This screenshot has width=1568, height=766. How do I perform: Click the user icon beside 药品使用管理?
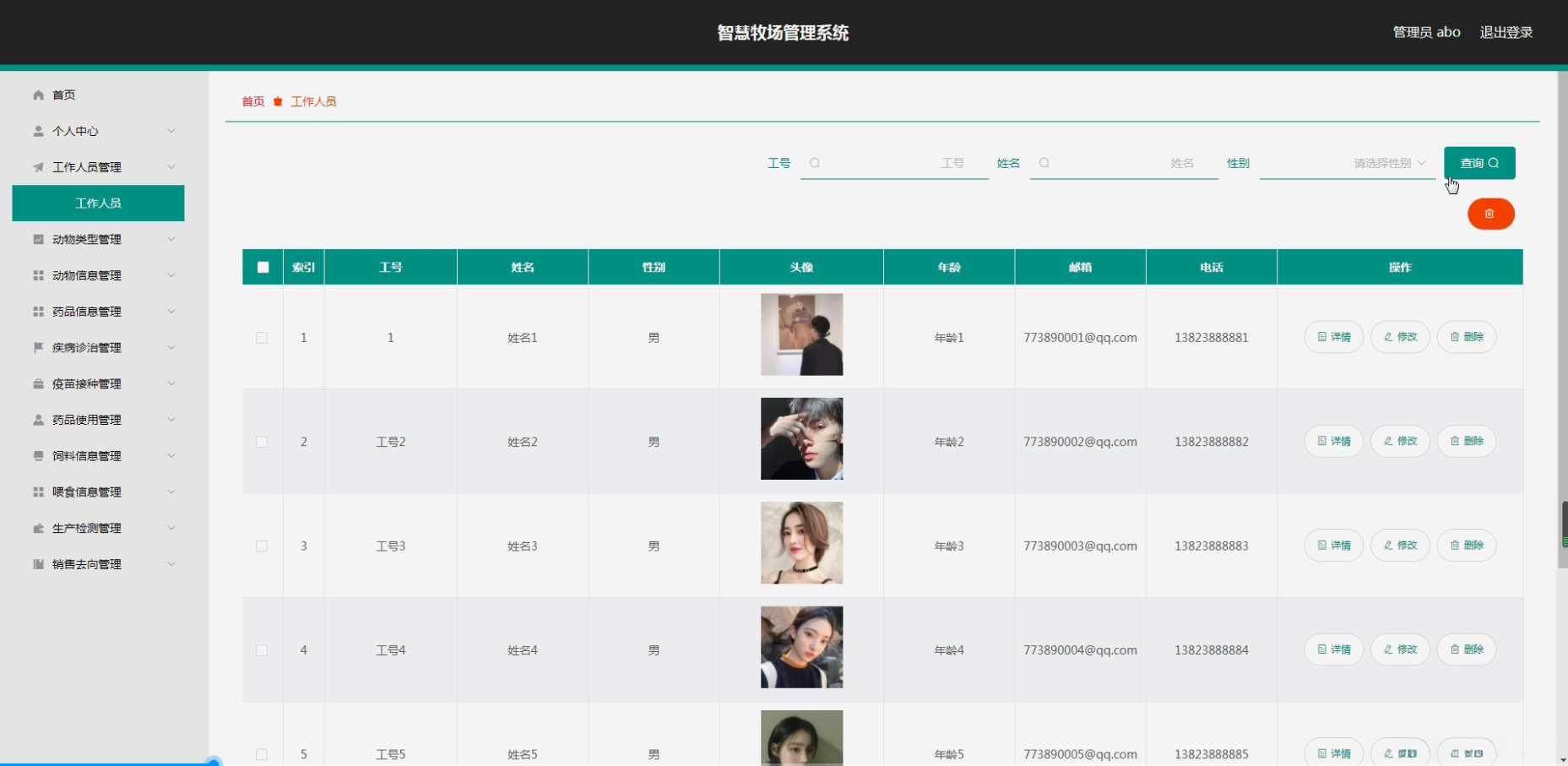click(38, 420)
